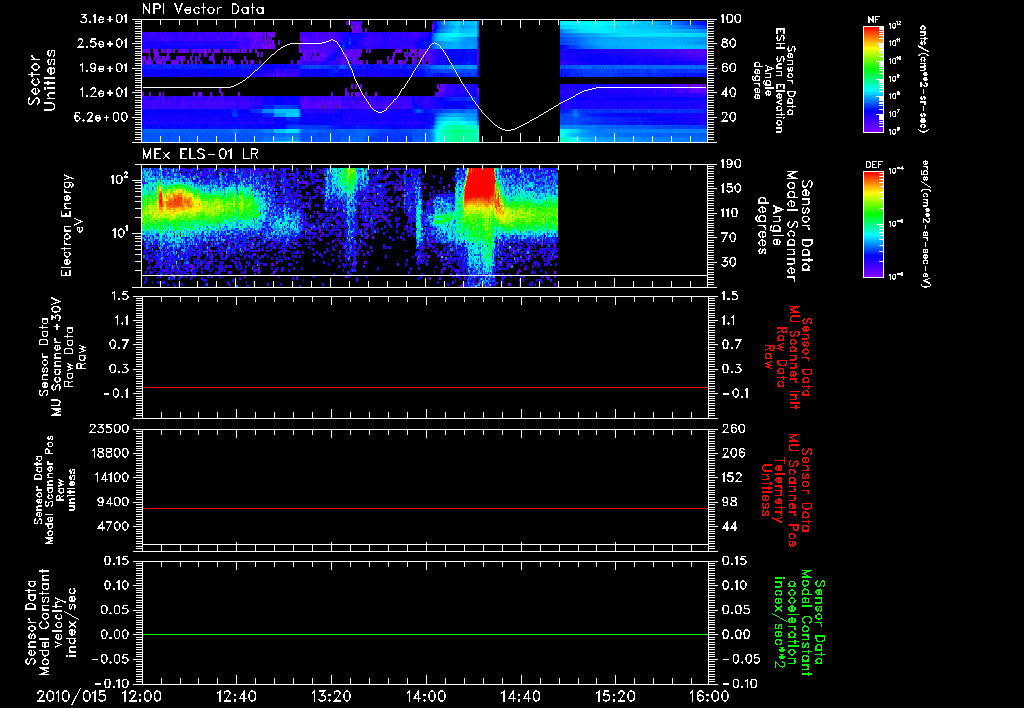Viewport: 1024px width, 708px height.
Task: Click the 10² electron energy tick label
Action: (x=118, y=180)
